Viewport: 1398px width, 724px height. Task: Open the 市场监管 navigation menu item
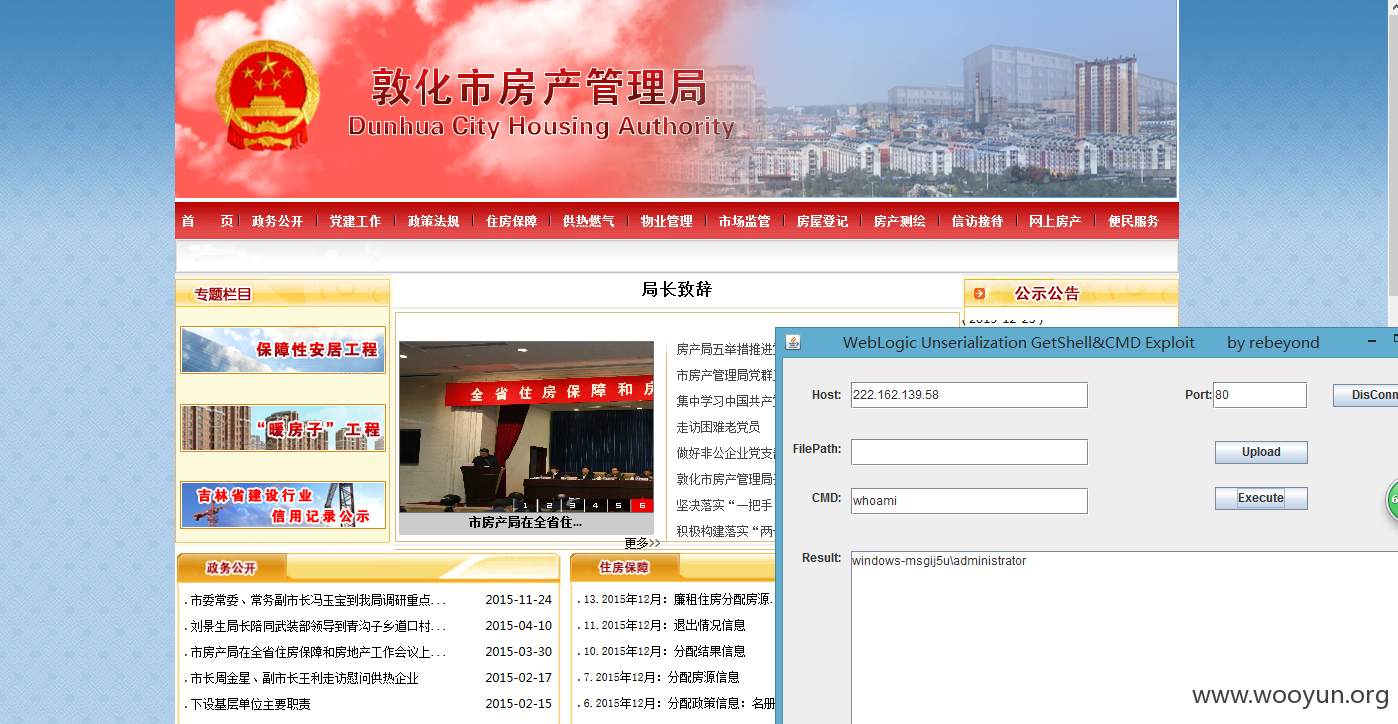click(744, 221)
